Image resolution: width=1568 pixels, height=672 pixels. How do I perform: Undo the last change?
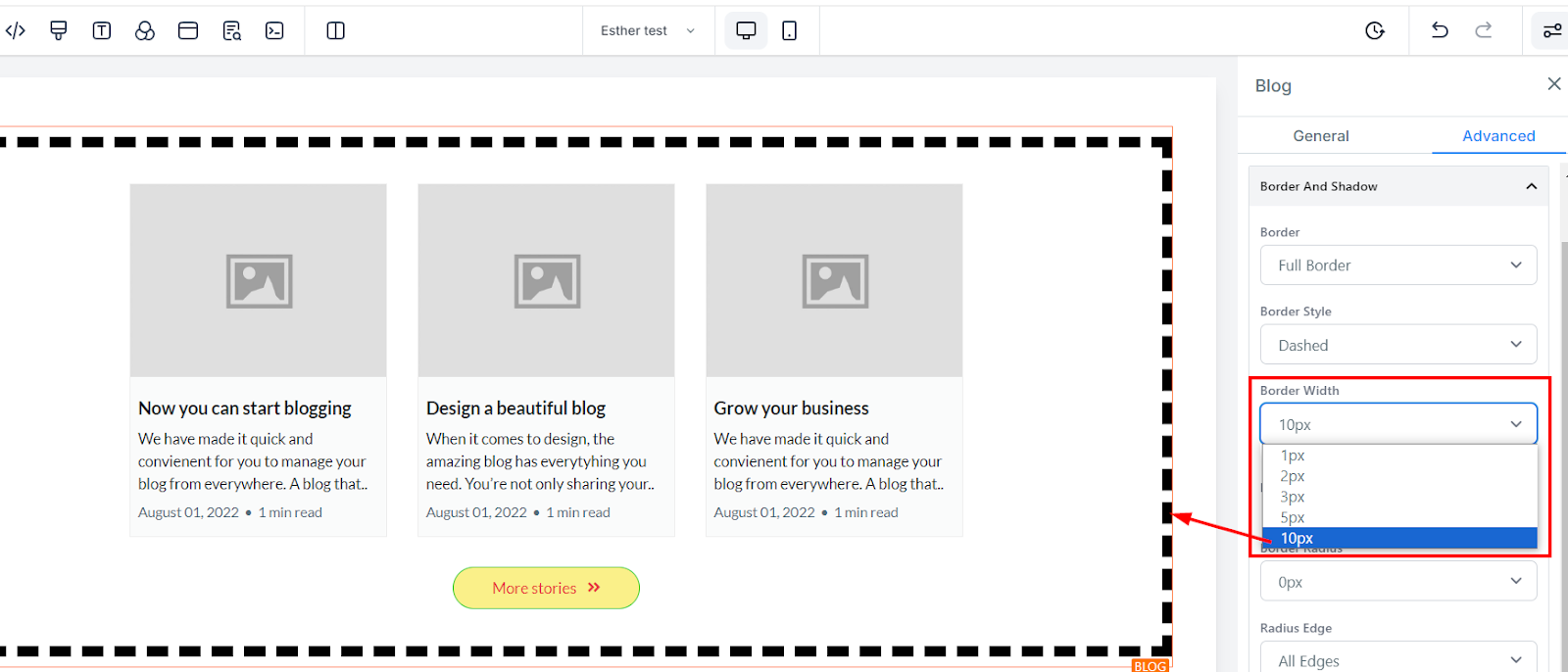tap(1440, 30)
